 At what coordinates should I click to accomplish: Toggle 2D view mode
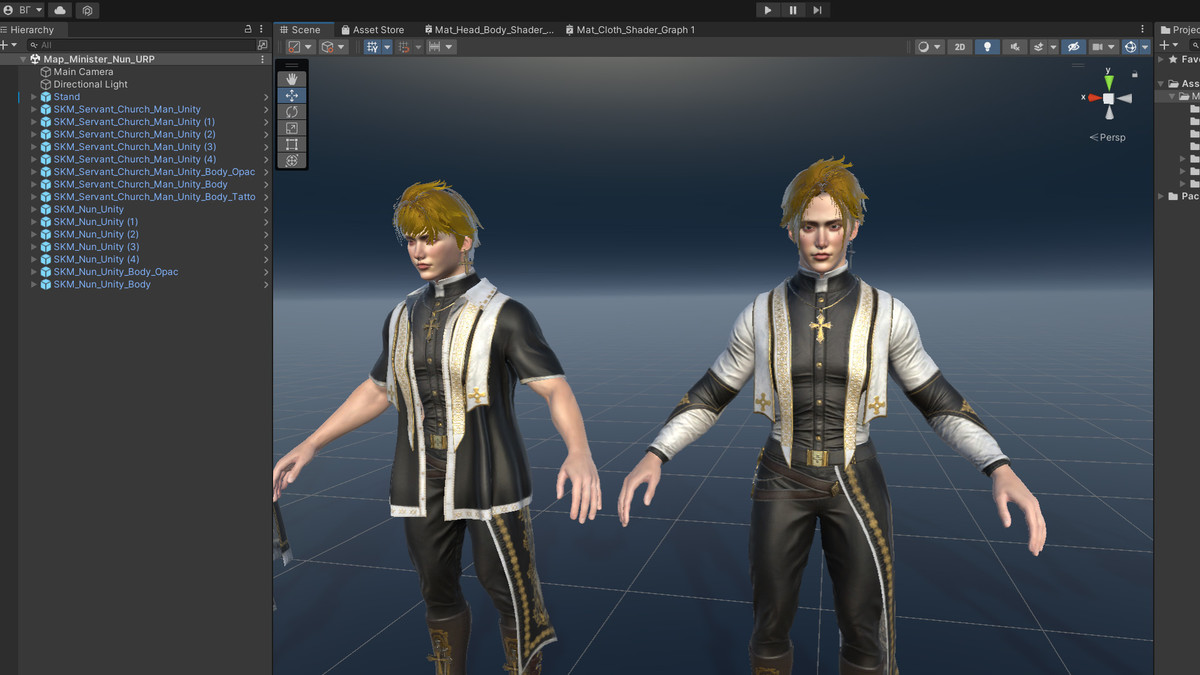tap(959, 47)
